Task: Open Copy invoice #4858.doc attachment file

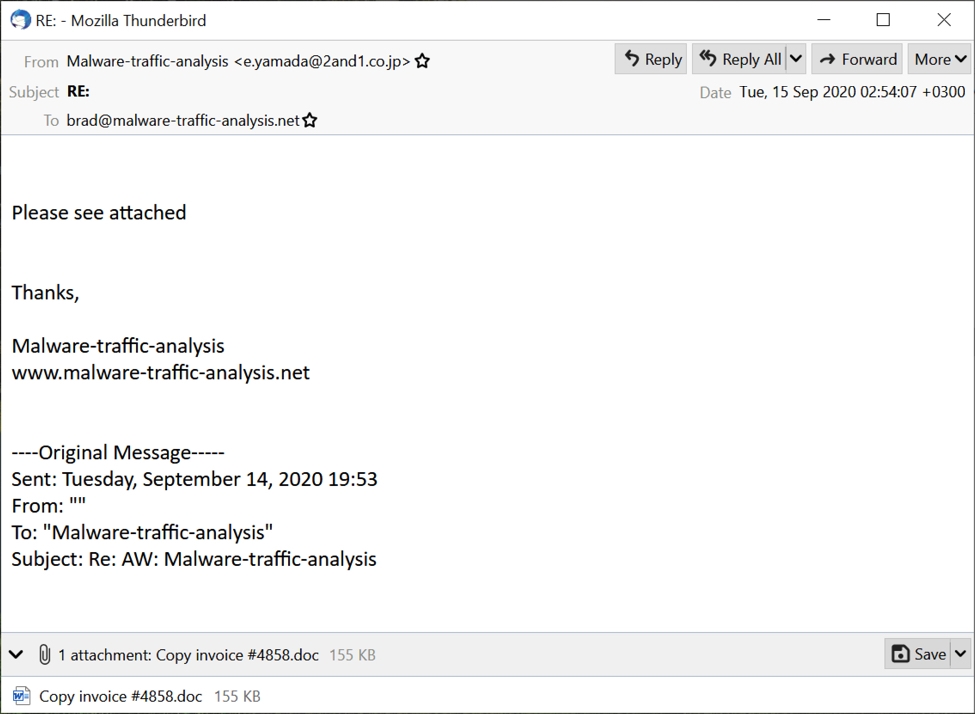Action: click(136, 696)
